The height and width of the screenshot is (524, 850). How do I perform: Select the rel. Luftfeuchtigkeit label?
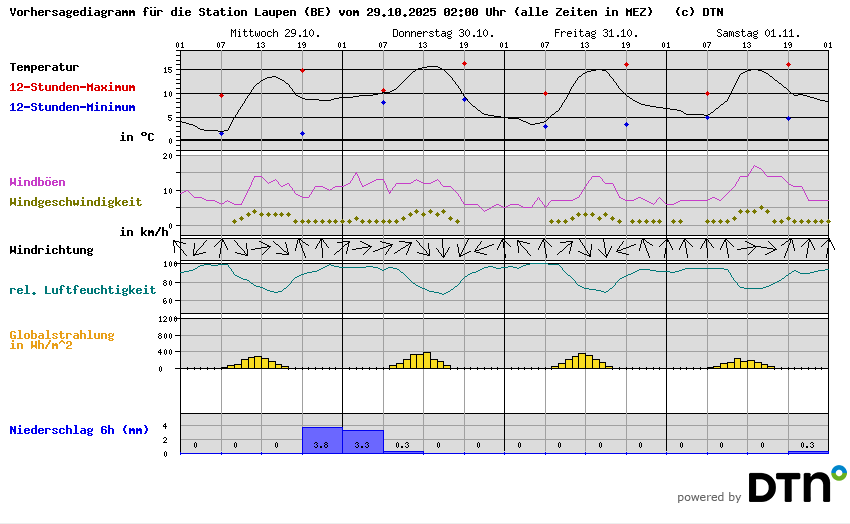point(82,290)
